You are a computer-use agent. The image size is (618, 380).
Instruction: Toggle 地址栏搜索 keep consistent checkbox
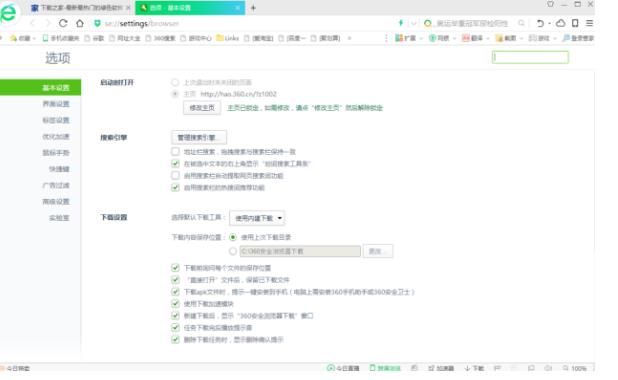click(175, 151)
